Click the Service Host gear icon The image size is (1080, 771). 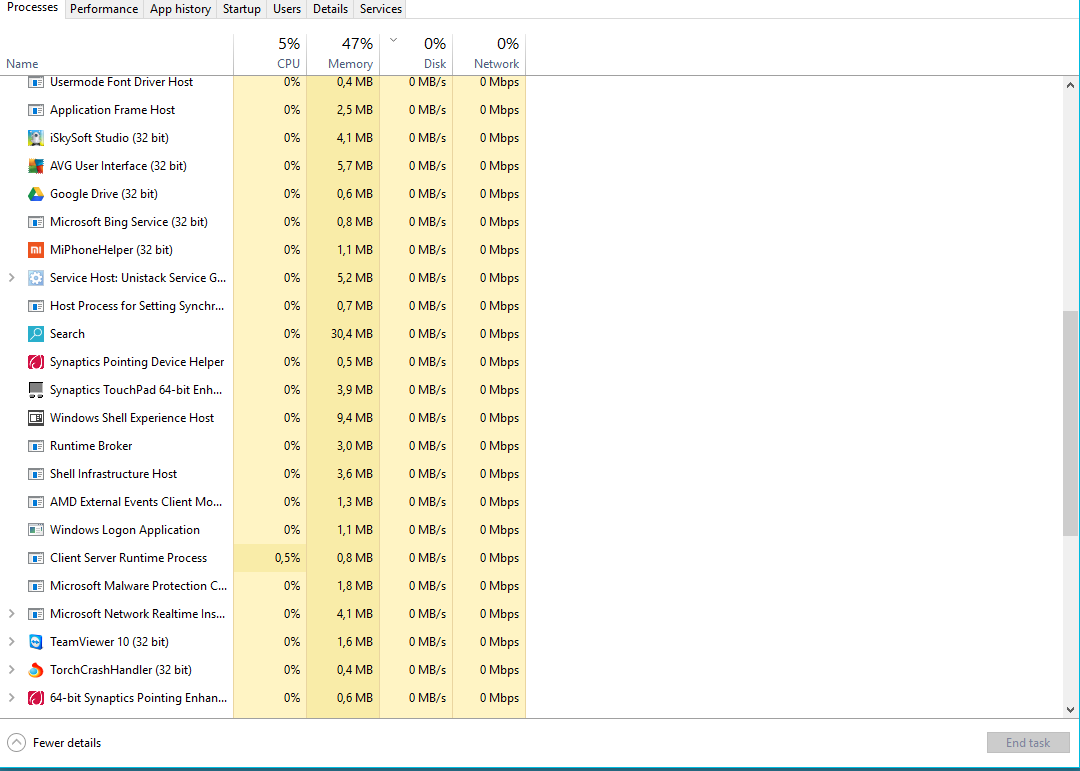coord(36,278)
